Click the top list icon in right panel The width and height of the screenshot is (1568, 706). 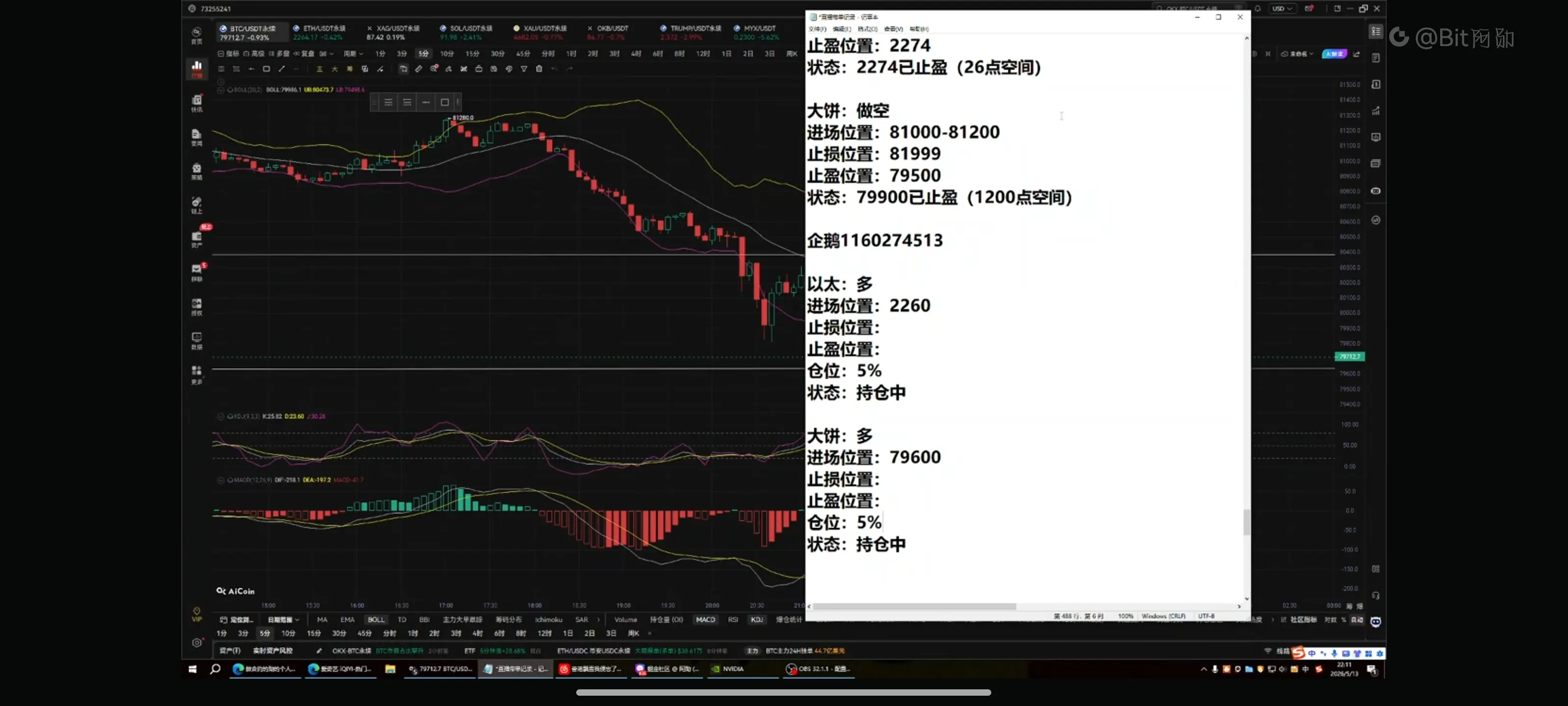[x=1375, y=31]
